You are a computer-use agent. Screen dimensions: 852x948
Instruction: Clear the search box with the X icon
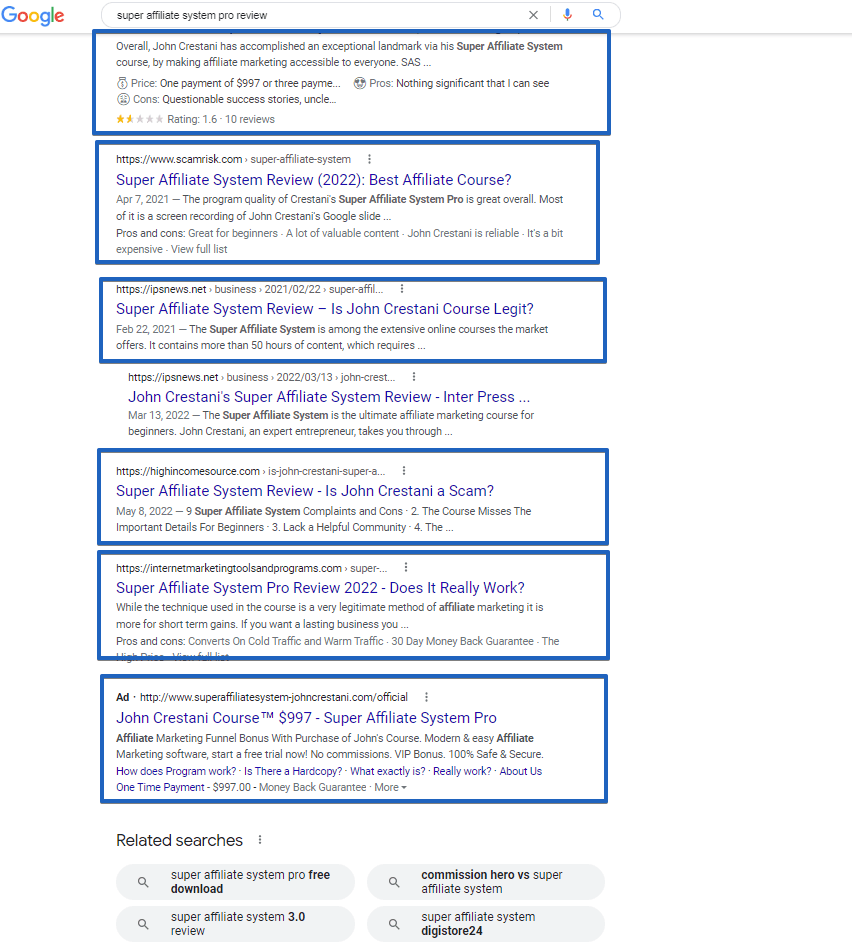533,15
